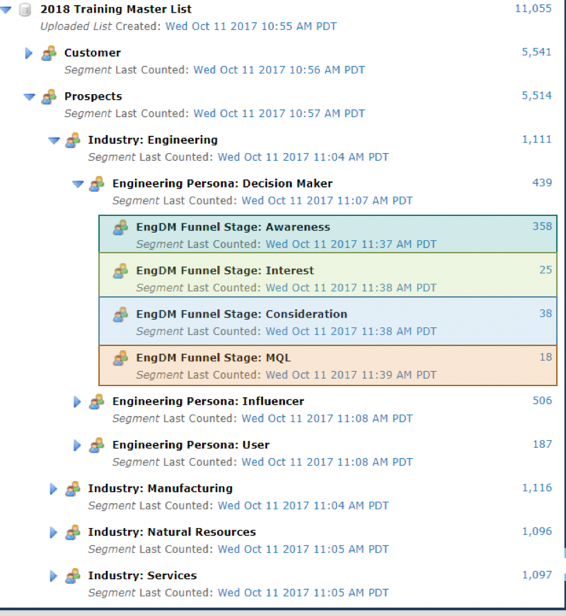Click the Prospects segment people icon
This screenshot has height=616, width=566.
point(49,97)
